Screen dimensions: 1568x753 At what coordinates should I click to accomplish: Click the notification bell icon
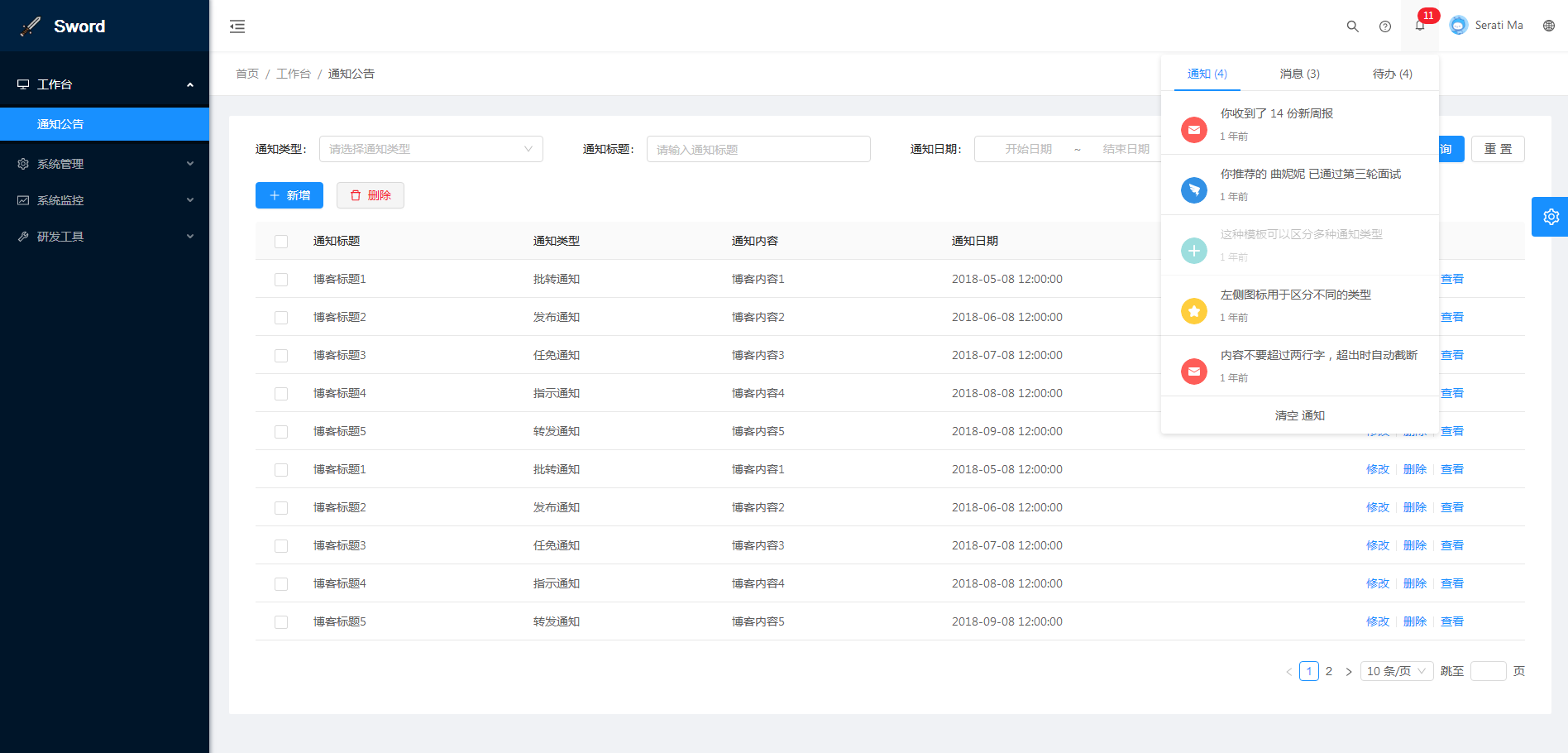coord(1420,26)
